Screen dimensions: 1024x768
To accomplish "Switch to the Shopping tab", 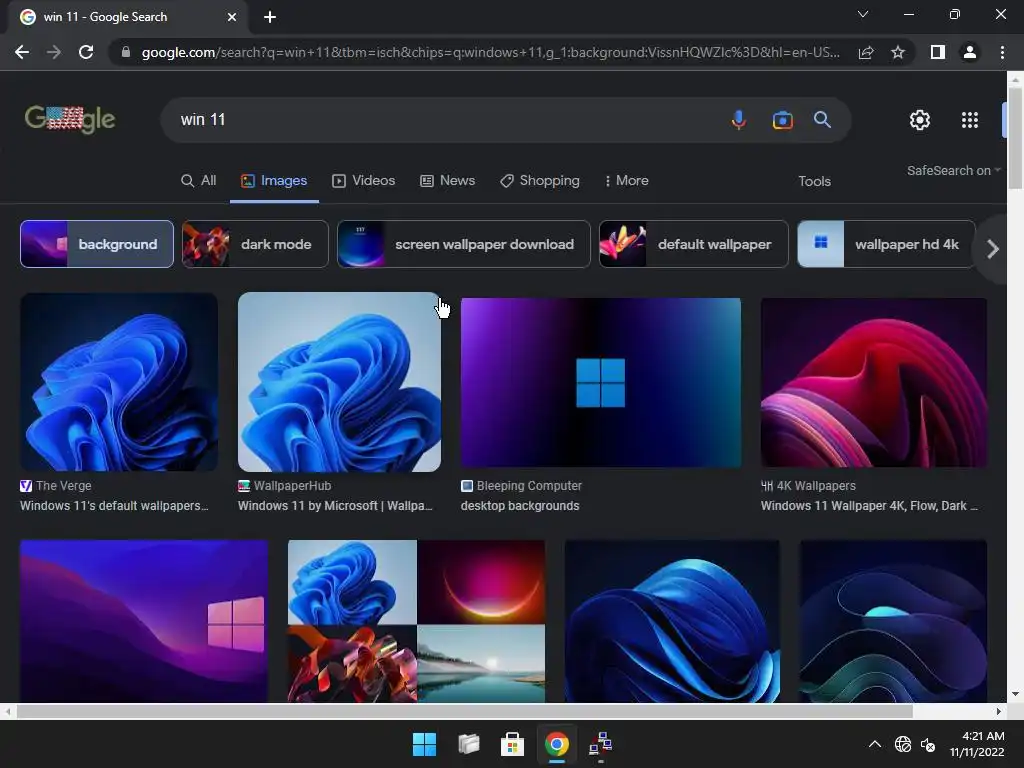I will [x=540, y=181].
